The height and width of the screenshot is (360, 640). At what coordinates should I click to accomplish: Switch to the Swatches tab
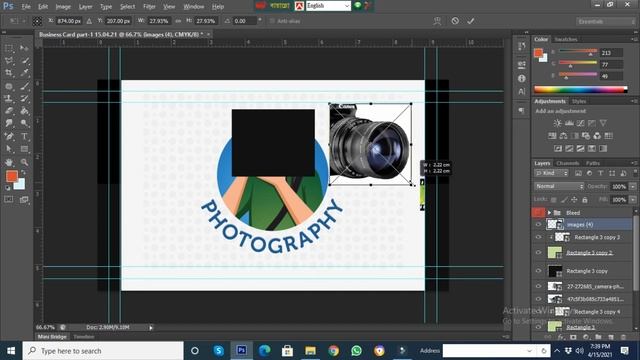point(566,39)
